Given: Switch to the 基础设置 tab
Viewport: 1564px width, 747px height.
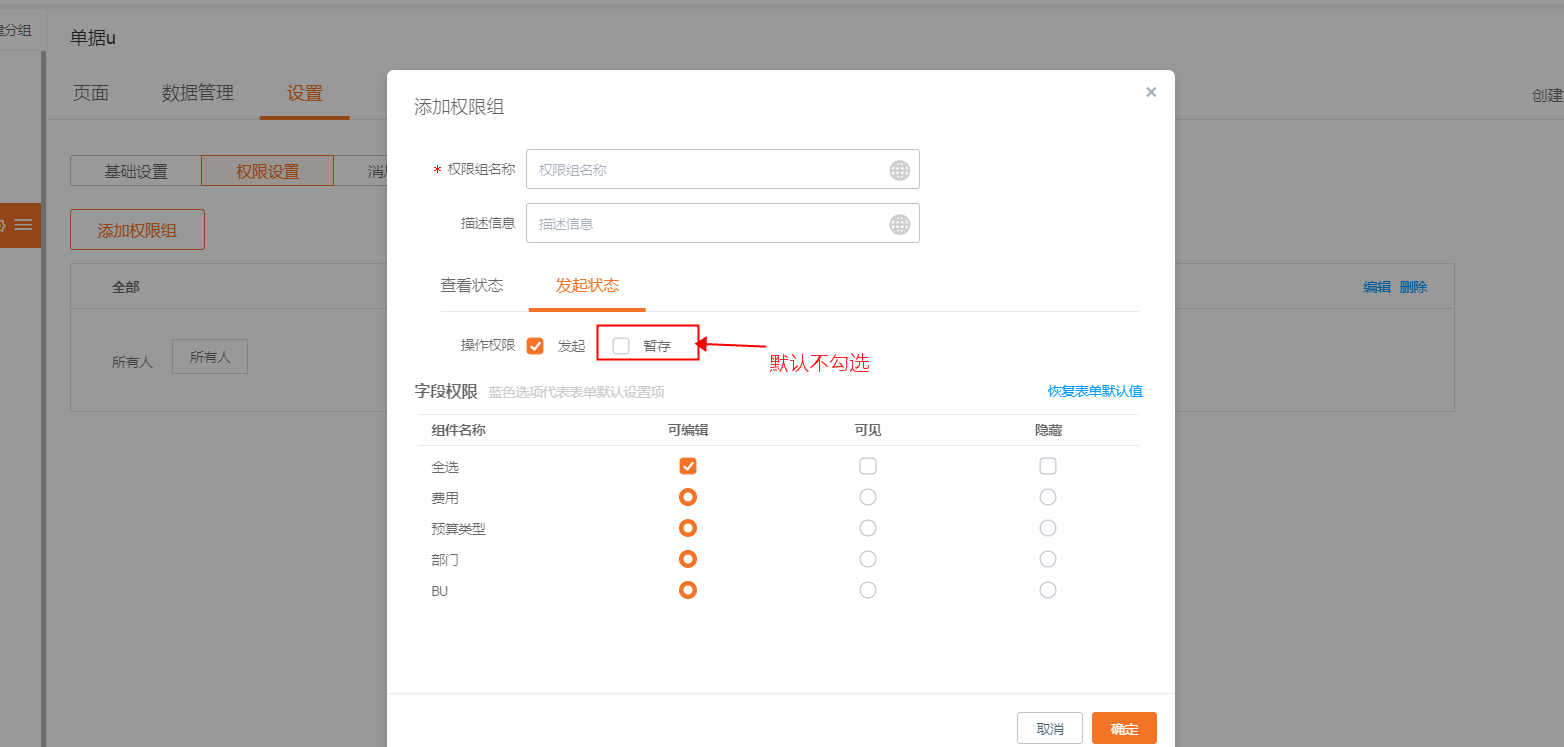Looking at the screenshot, I should click(x=135, y=170).
